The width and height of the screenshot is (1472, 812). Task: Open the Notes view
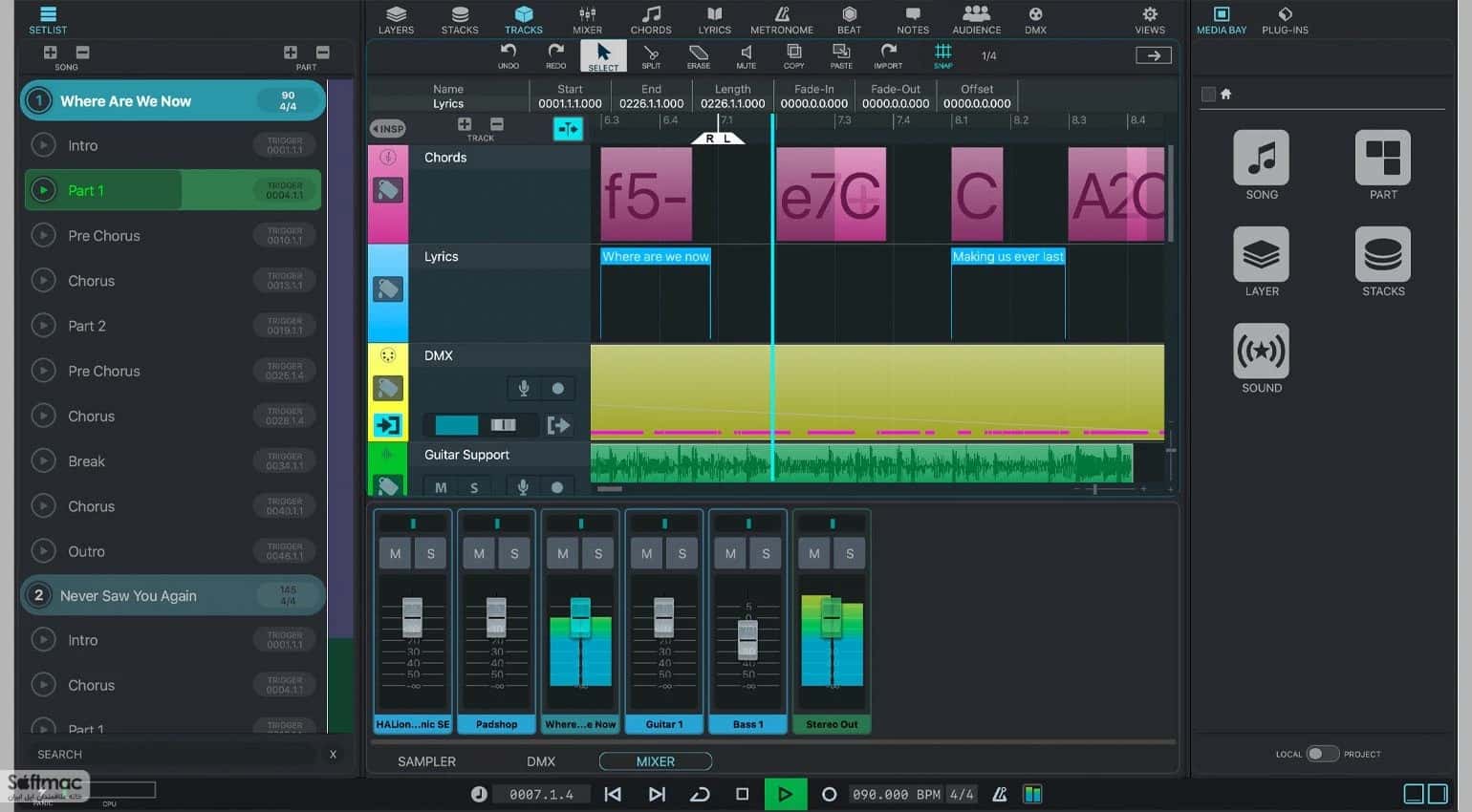pyautogui.click(x=913, y=19)
